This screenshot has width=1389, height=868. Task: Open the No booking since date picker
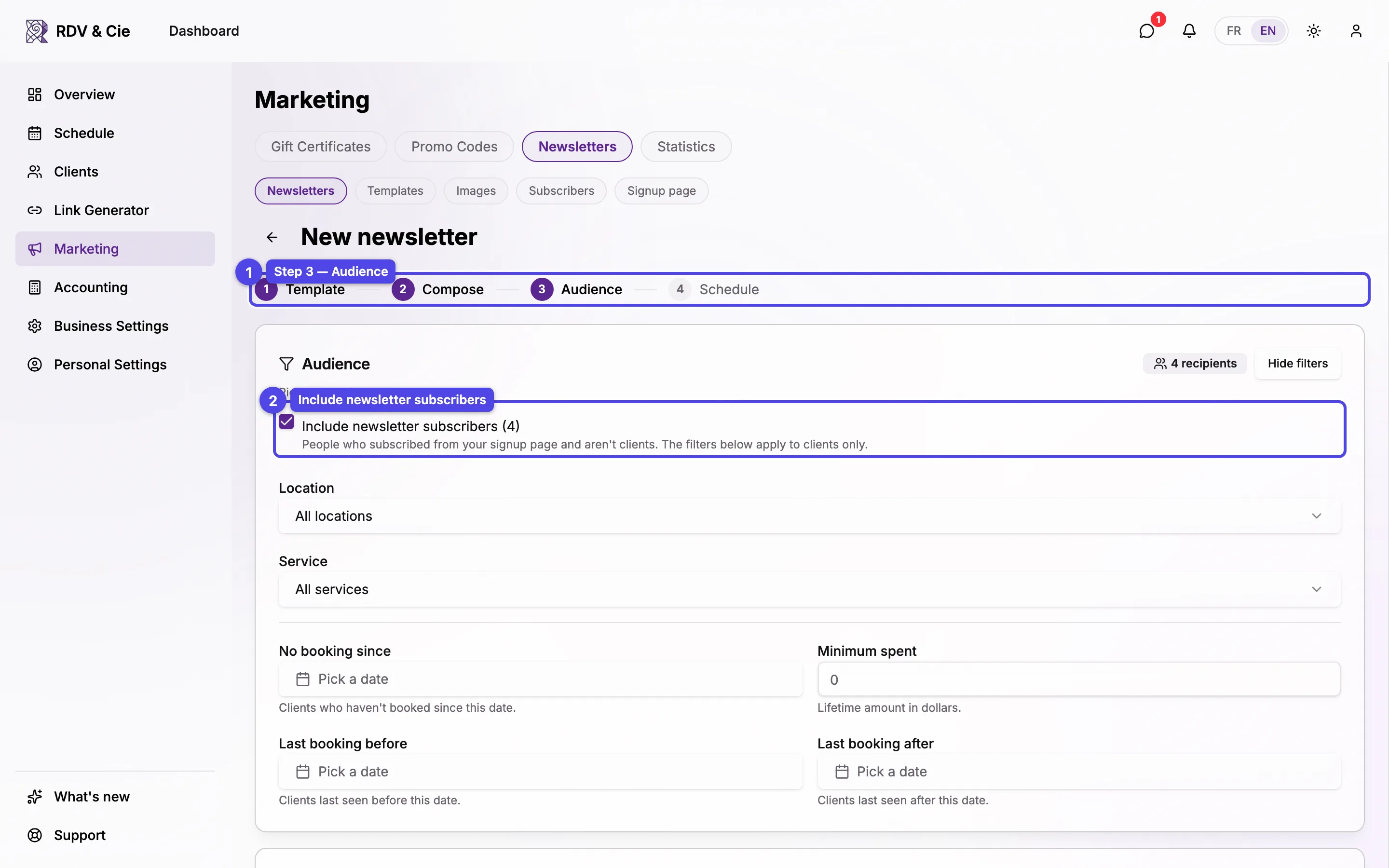coord(540,679)
